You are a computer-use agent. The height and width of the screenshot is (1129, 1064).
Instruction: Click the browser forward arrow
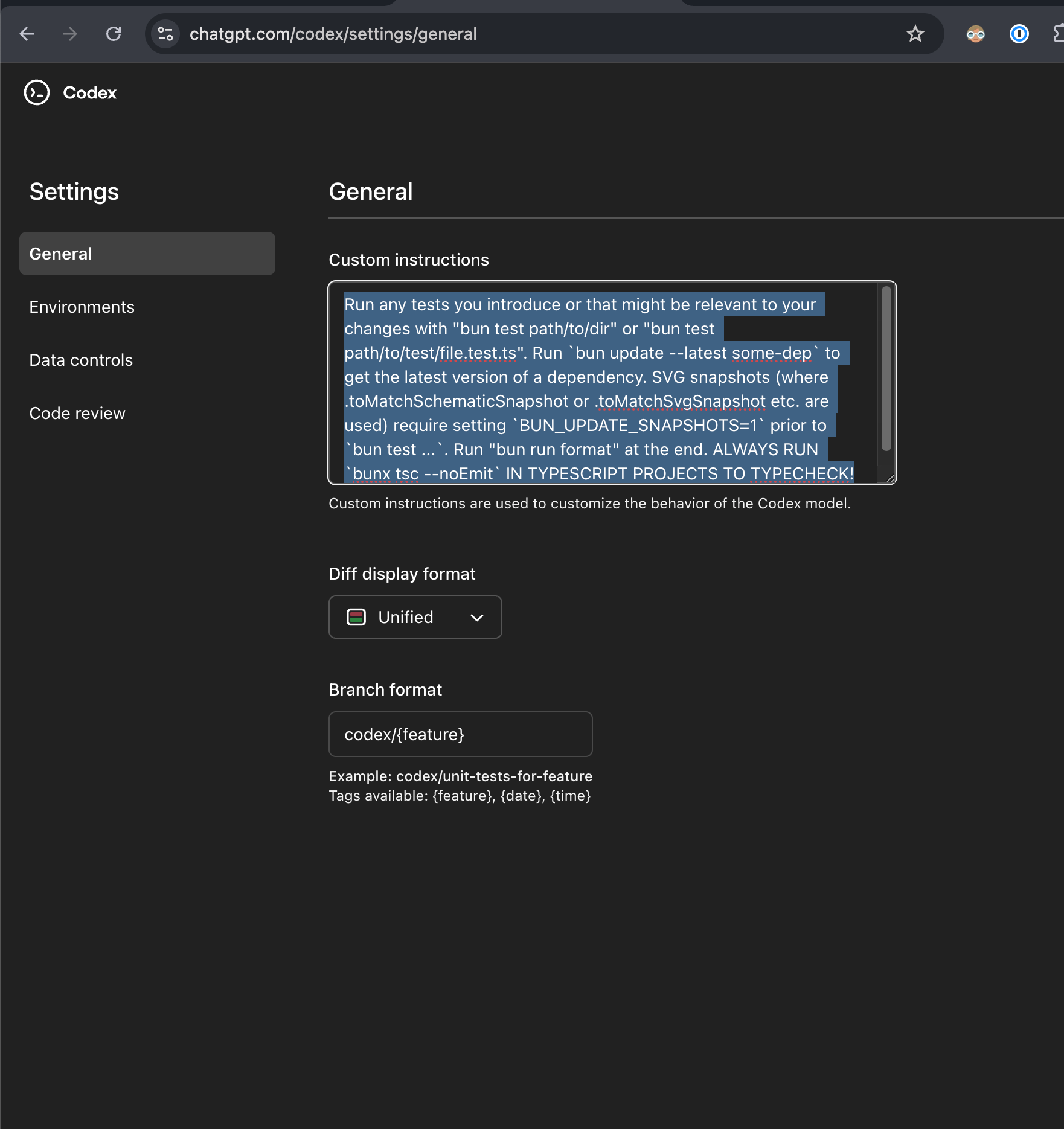click(70, 34)
